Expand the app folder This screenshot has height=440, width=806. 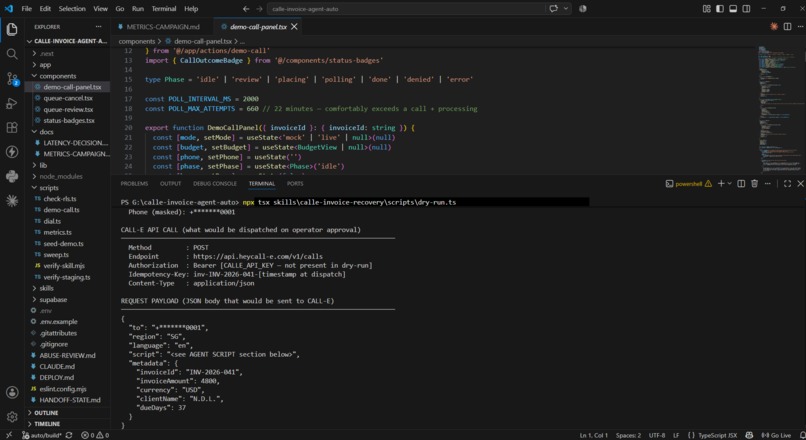tap(67, 65)
